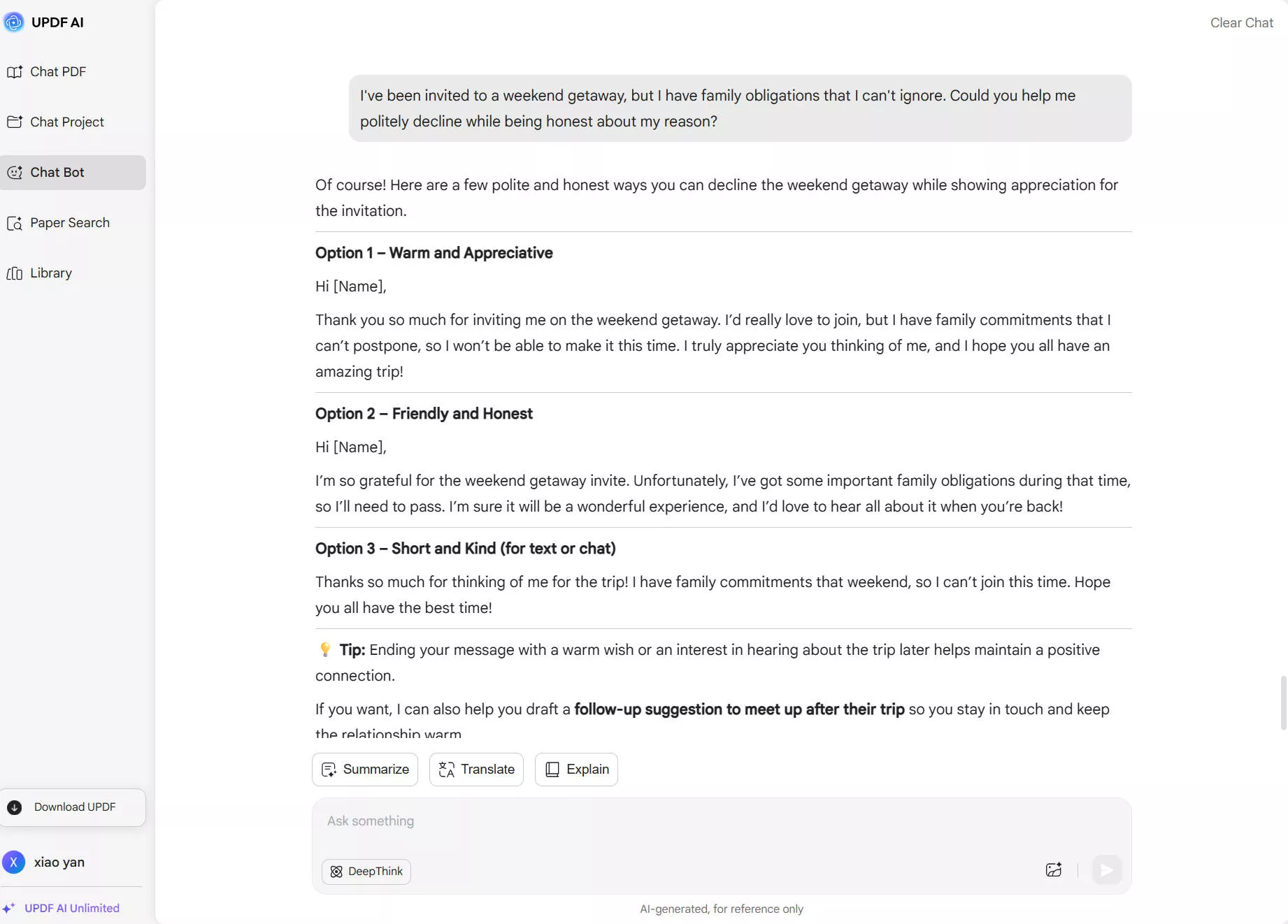Viewport: 1288px width, 924px height.
Task: Open the Chat Project section
Action: 66,122
